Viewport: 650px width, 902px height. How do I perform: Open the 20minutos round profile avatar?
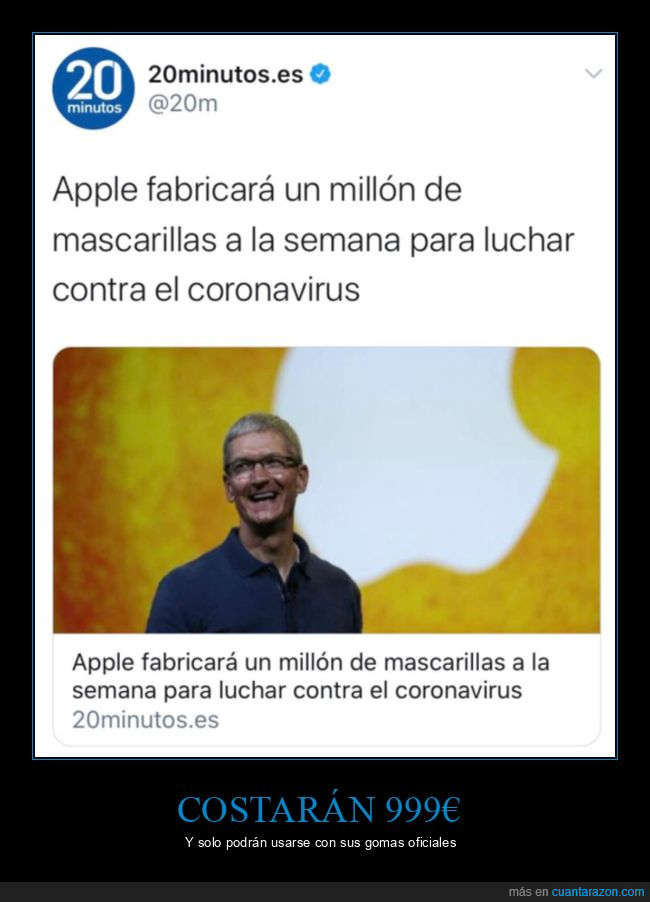point(93,88)
